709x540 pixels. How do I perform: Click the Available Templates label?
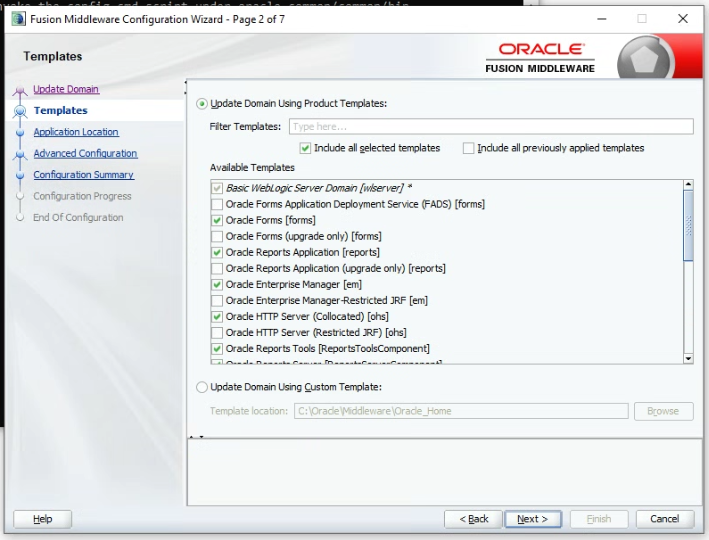[x=252, y=168]
